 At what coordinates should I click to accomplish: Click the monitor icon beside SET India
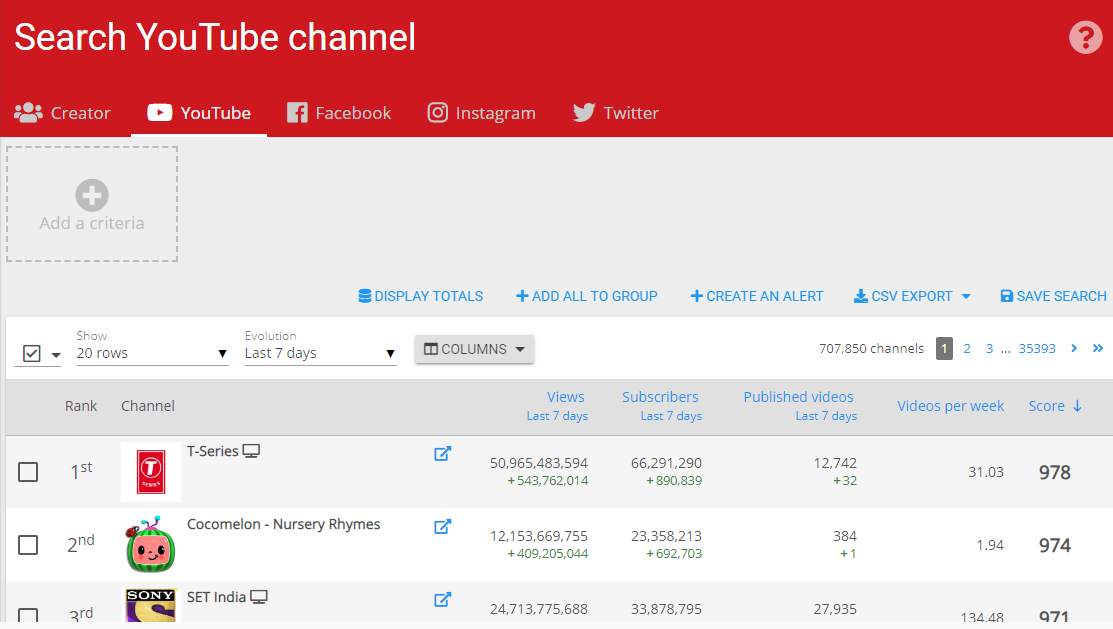pyautogui.click(x=258, y=597)
